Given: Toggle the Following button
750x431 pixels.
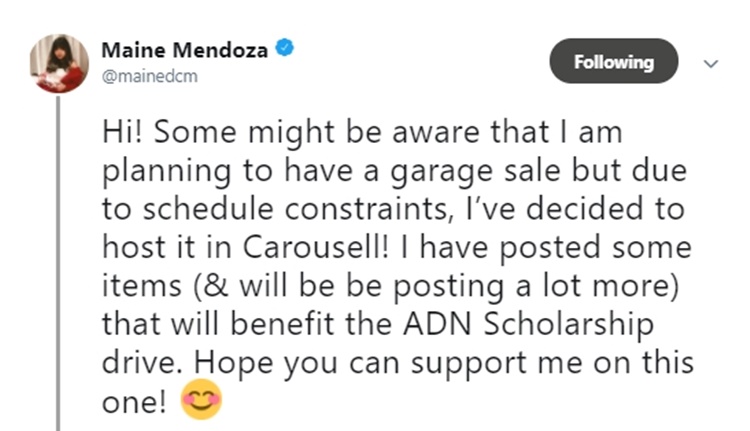Looking at the screenshot, I should pos(614,62).
